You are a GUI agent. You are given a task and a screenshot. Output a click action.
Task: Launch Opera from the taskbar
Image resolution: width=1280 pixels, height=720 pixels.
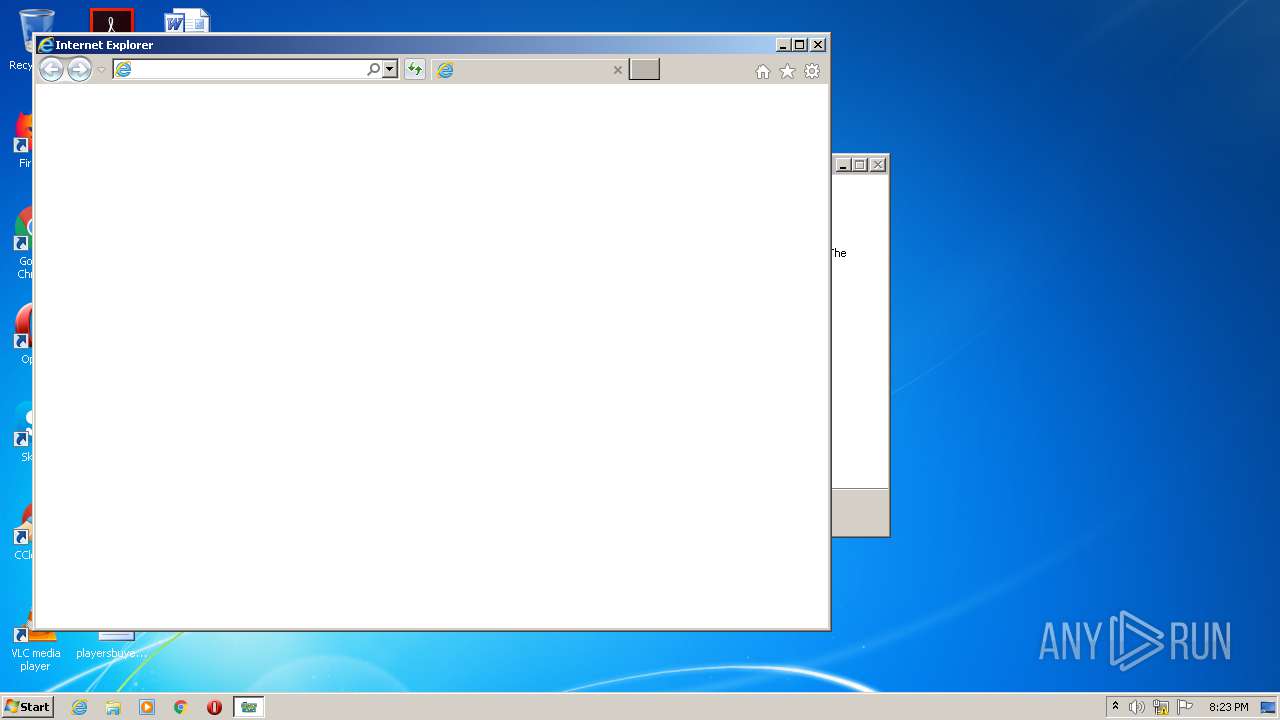click(x=214, y=707)
